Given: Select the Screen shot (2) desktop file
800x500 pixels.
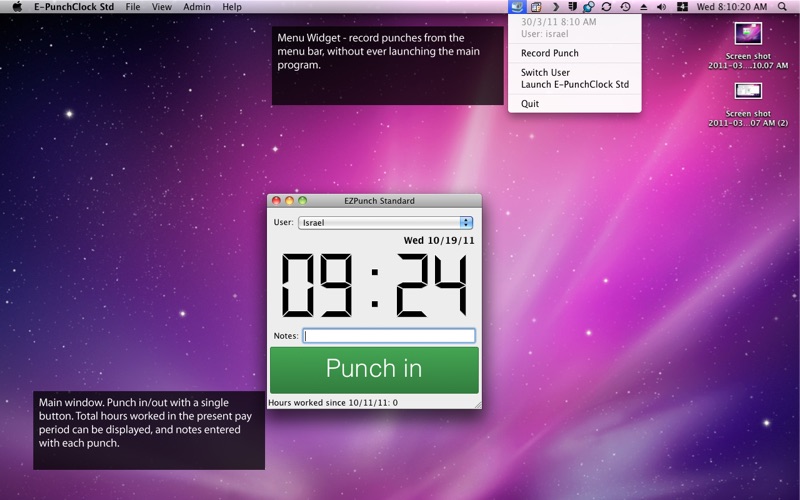Looking at the screenshot, I should 748,105.
